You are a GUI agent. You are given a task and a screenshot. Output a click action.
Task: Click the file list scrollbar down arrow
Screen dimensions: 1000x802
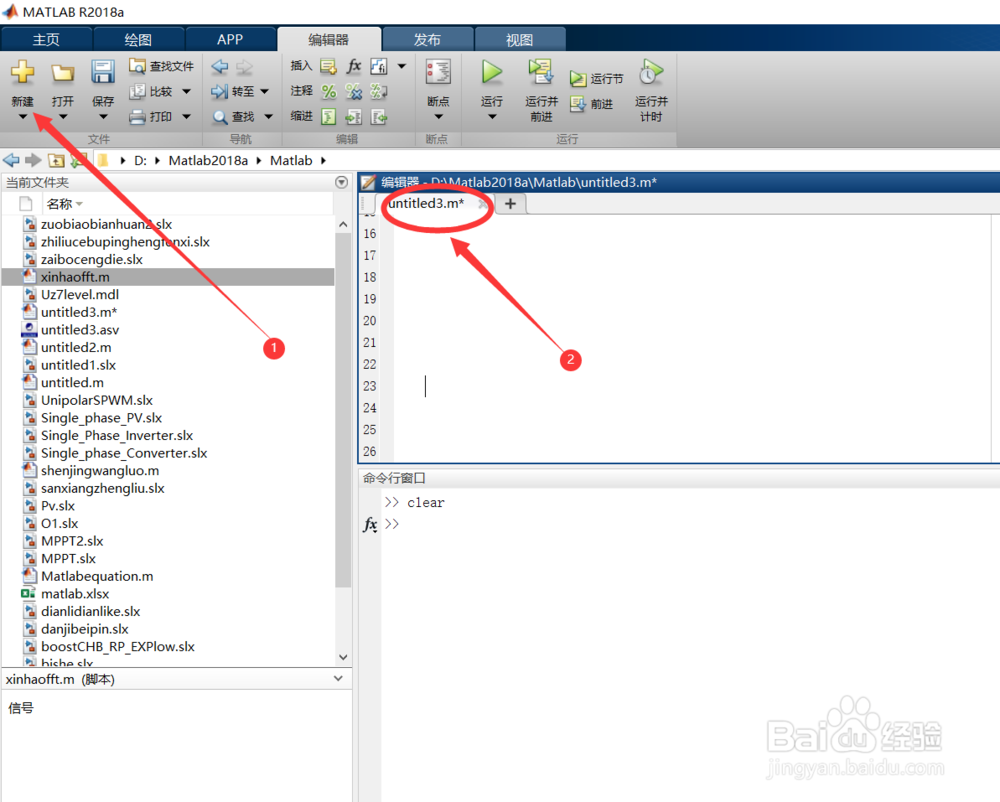pos(343,657)
